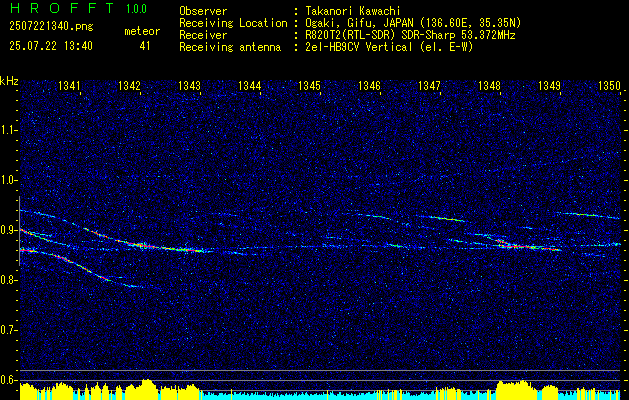The height and width of the screenshot is (400, 629).
Task: Click the version number 1.0.0
Action: click(x=136, y=9)
